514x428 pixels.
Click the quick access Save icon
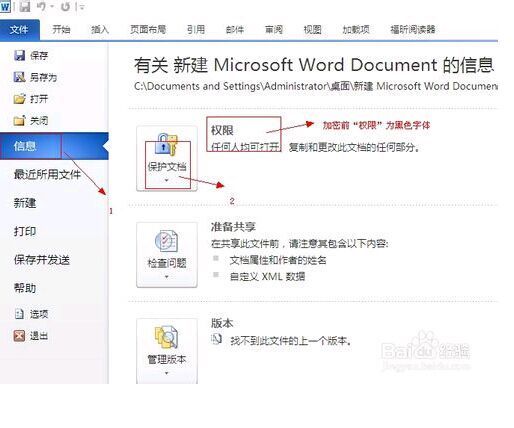[25, 6]
